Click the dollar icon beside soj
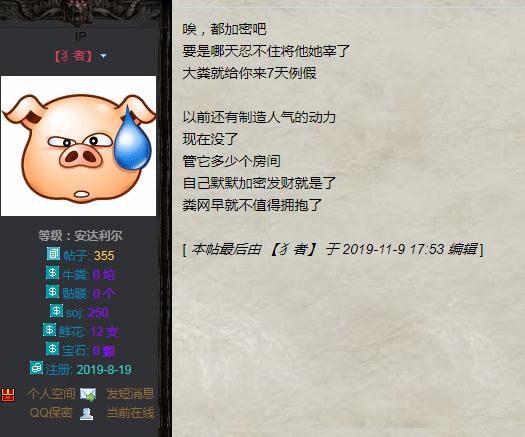The image size is (525, 437). click(x=56, y=311)
